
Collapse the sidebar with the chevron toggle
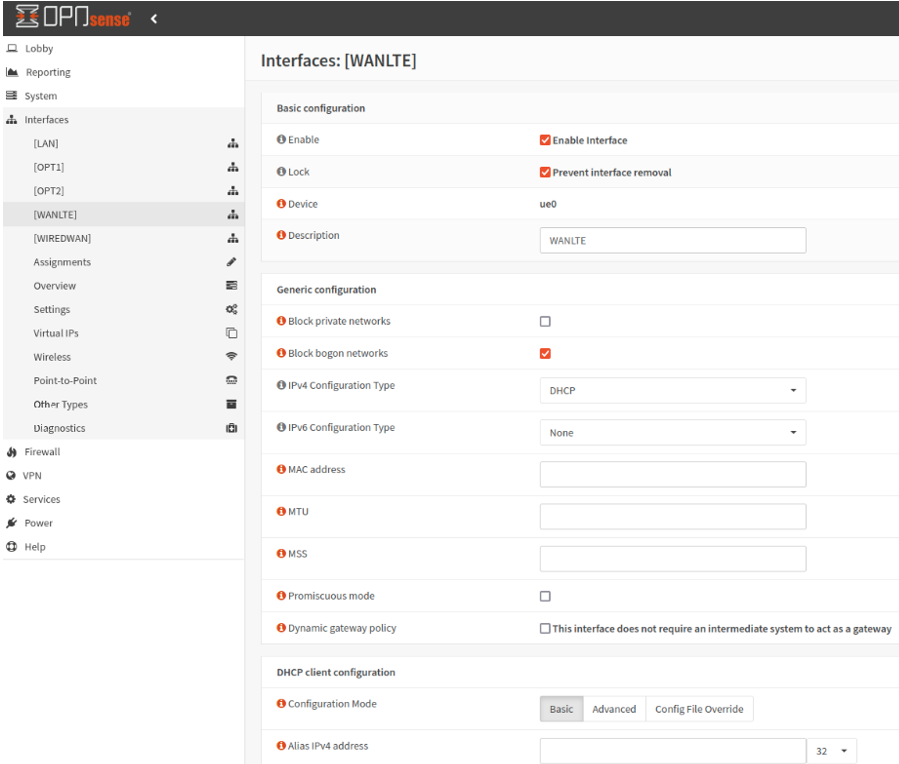pyautogui.click(x=154, y=19)
